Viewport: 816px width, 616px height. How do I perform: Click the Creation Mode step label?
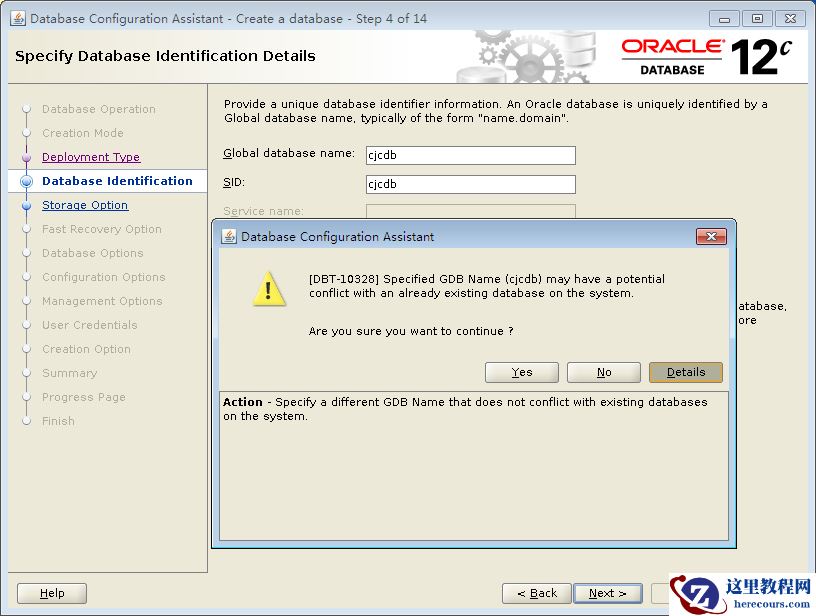83,133
